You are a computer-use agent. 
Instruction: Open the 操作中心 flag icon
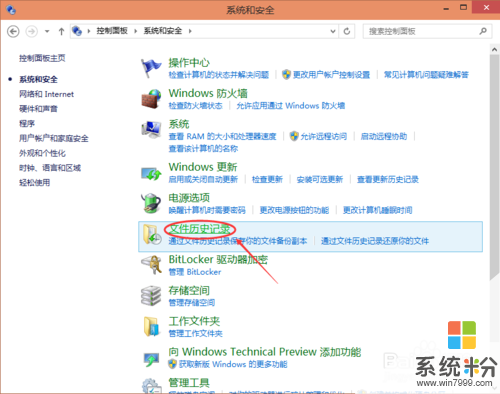[x=151, y=68]
